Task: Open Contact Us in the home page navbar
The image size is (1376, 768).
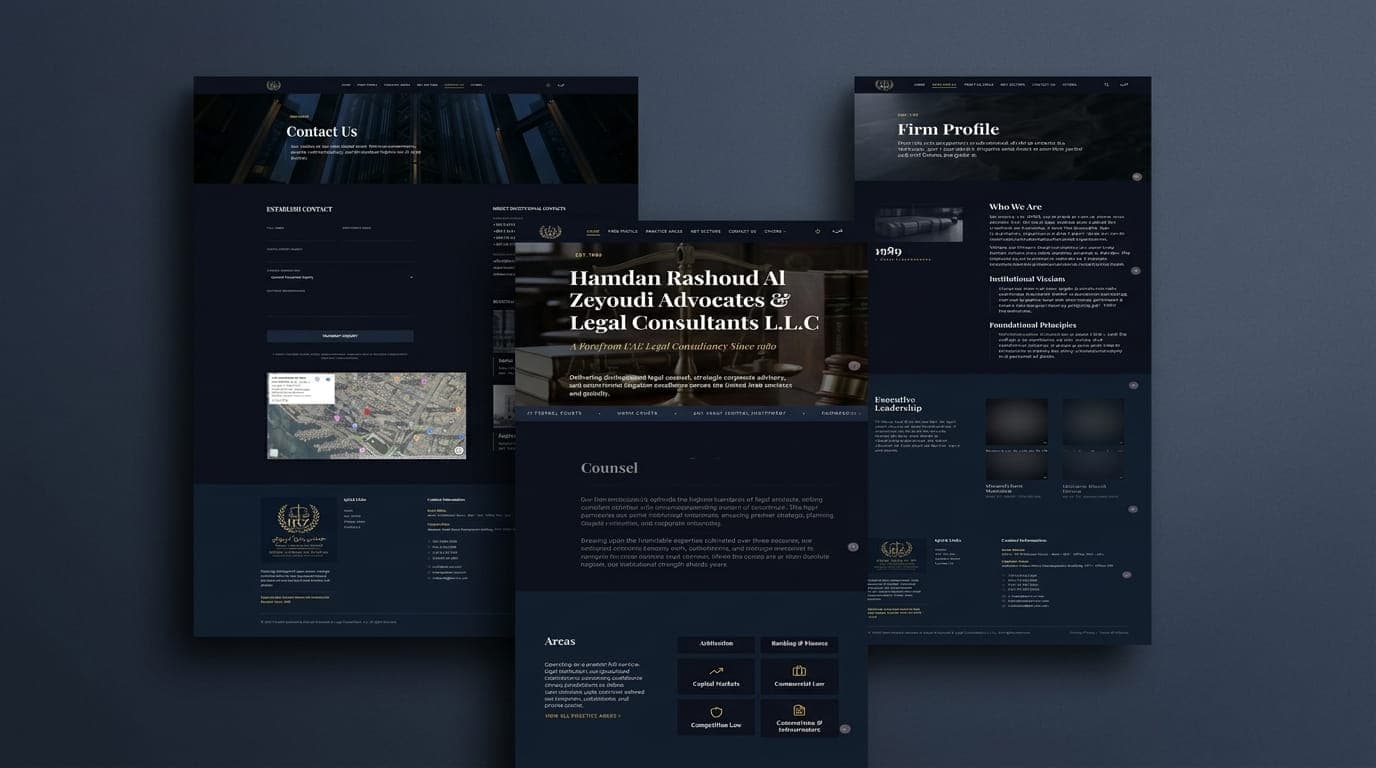Action: (742, 232)
